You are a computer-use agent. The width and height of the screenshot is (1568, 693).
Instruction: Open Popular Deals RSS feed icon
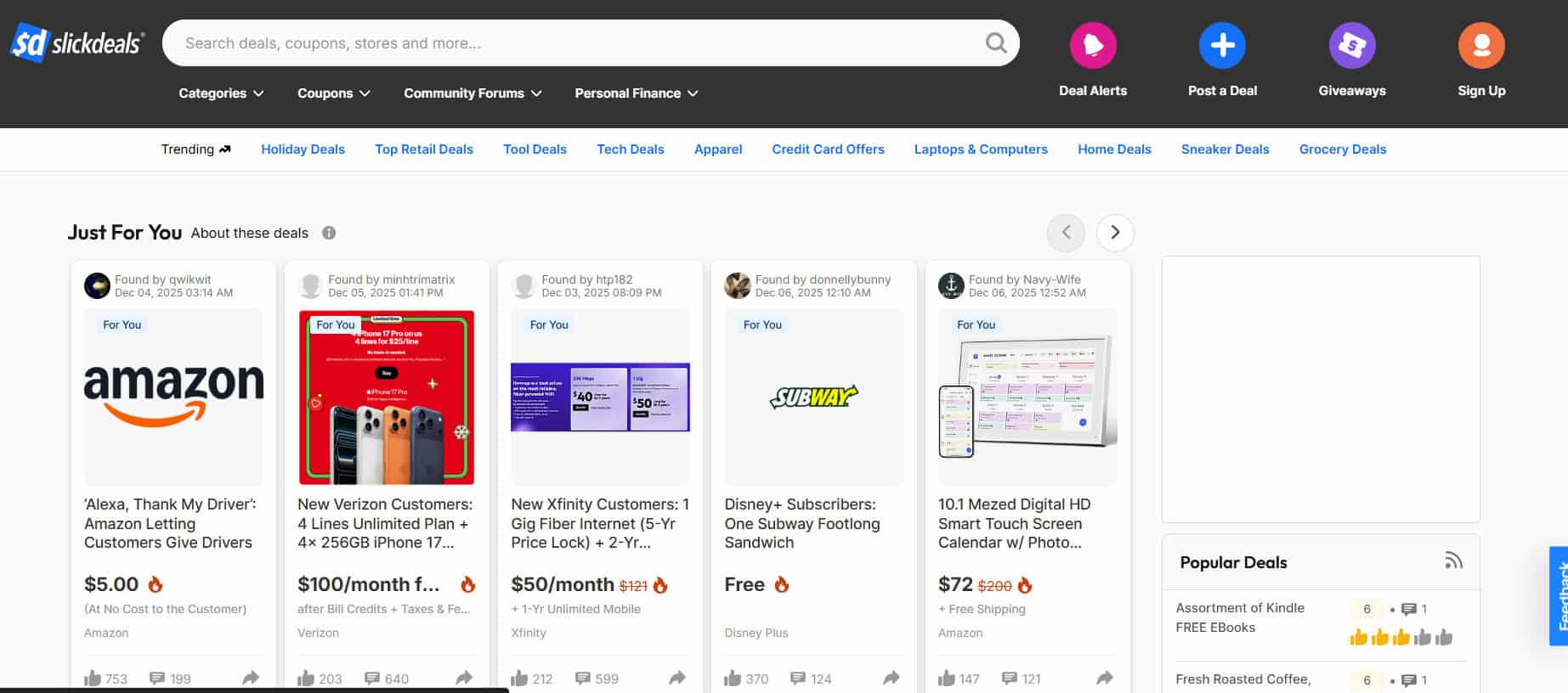1453,561
